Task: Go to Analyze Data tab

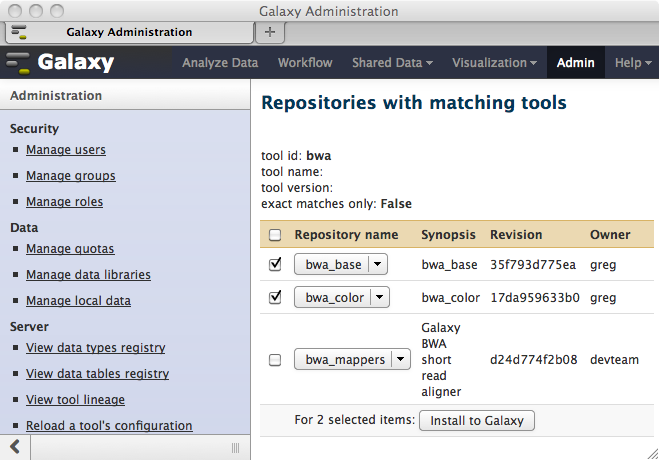Action: click(220, 63)
